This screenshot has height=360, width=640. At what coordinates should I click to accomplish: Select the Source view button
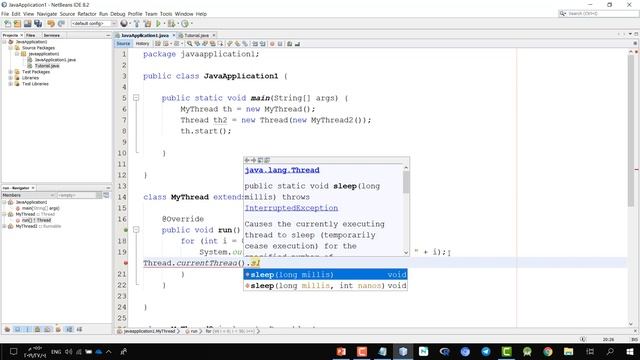[123, 44]
